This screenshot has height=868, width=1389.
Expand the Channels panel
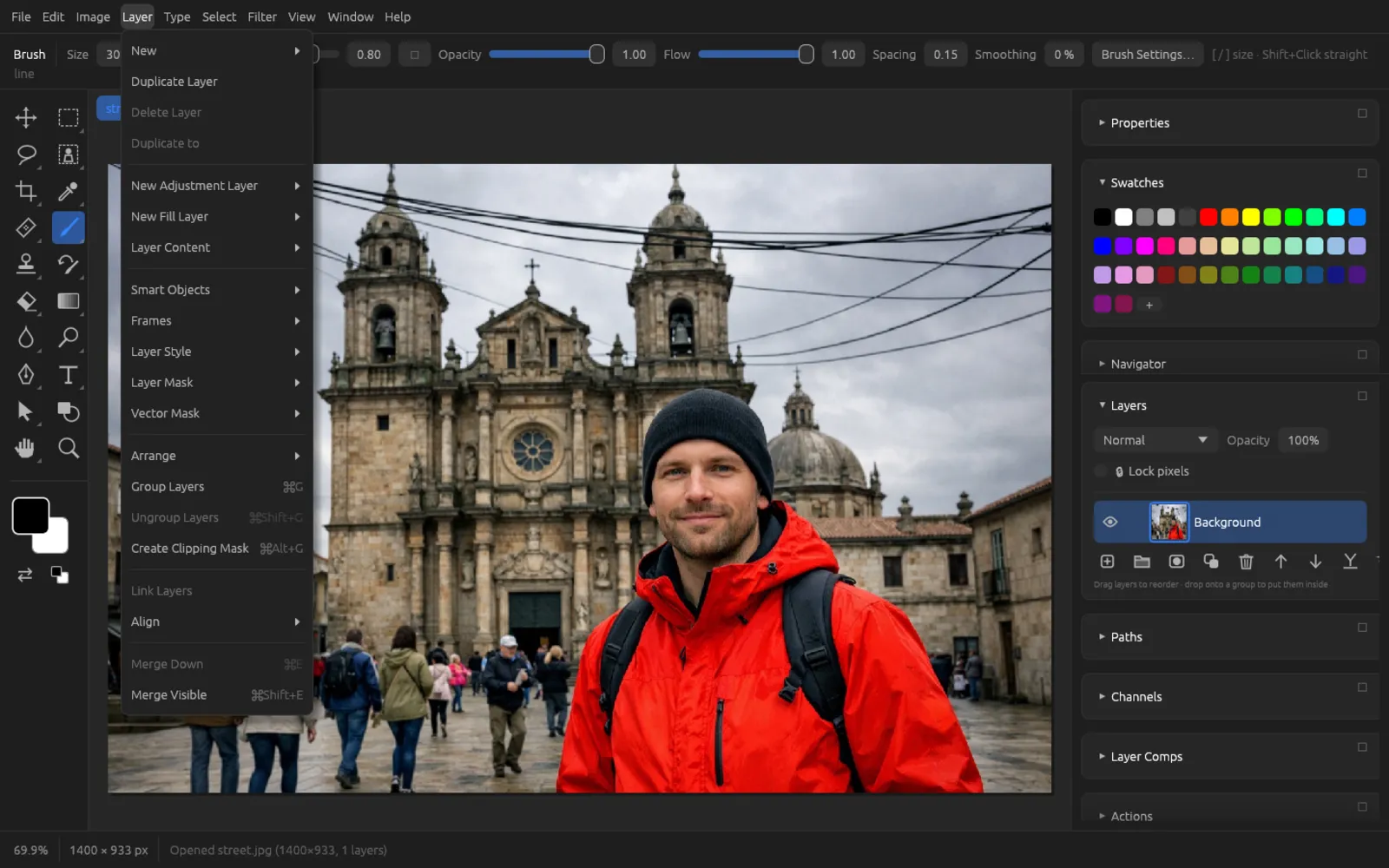point(1136,696)
